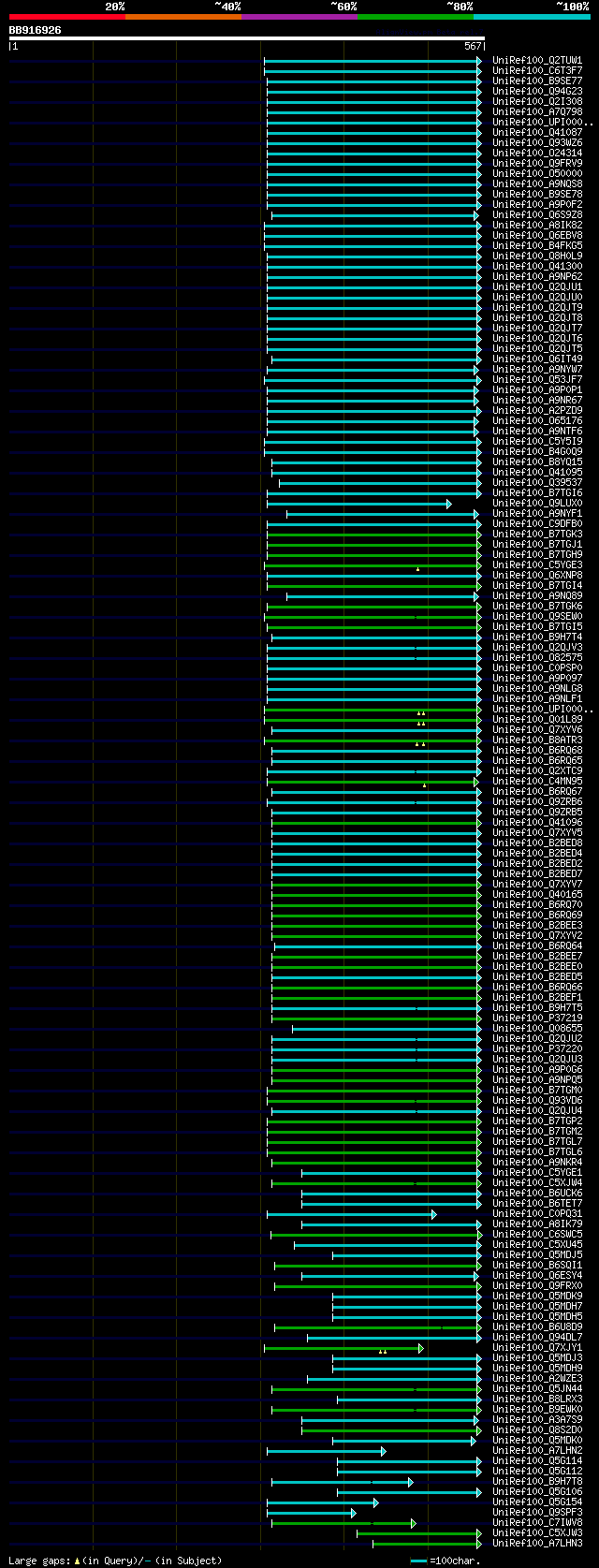Select the UniRef100_Q6S9Z8 label
599x1568 pixels.
click(537, 214)
